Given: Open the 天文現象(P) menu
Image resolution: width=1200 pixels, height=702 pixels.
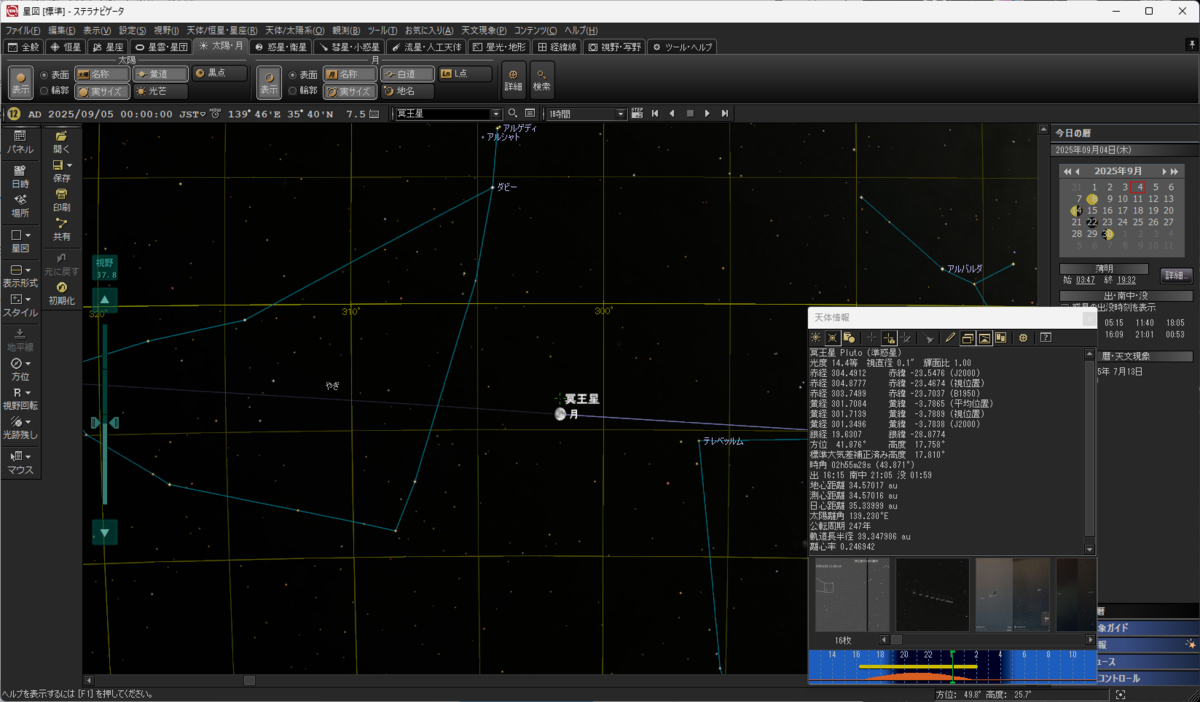Looking at the screenshot, I should (483, 31).
